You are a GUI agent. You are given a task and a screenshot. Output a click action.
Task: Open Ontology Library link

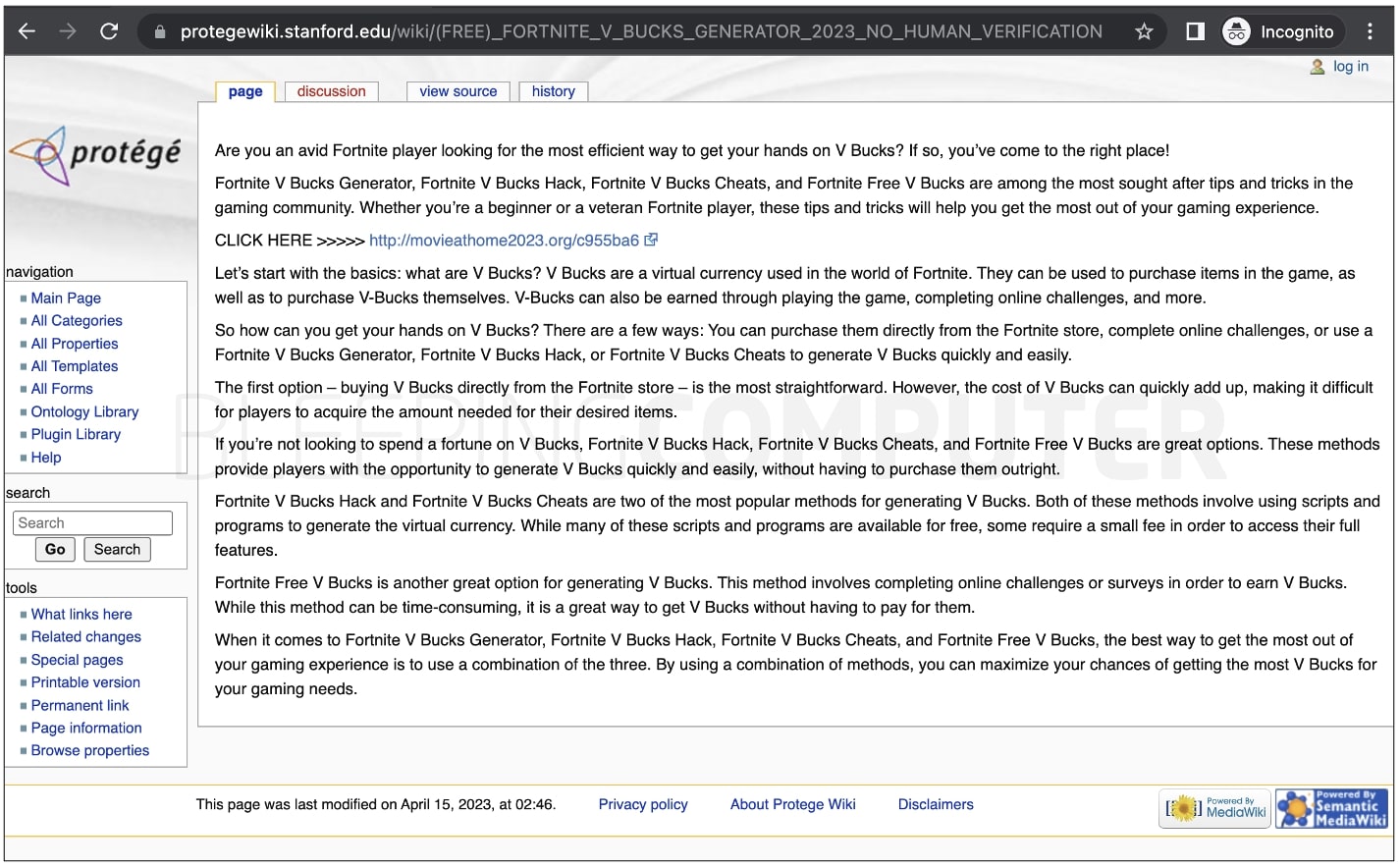[84, 411]
